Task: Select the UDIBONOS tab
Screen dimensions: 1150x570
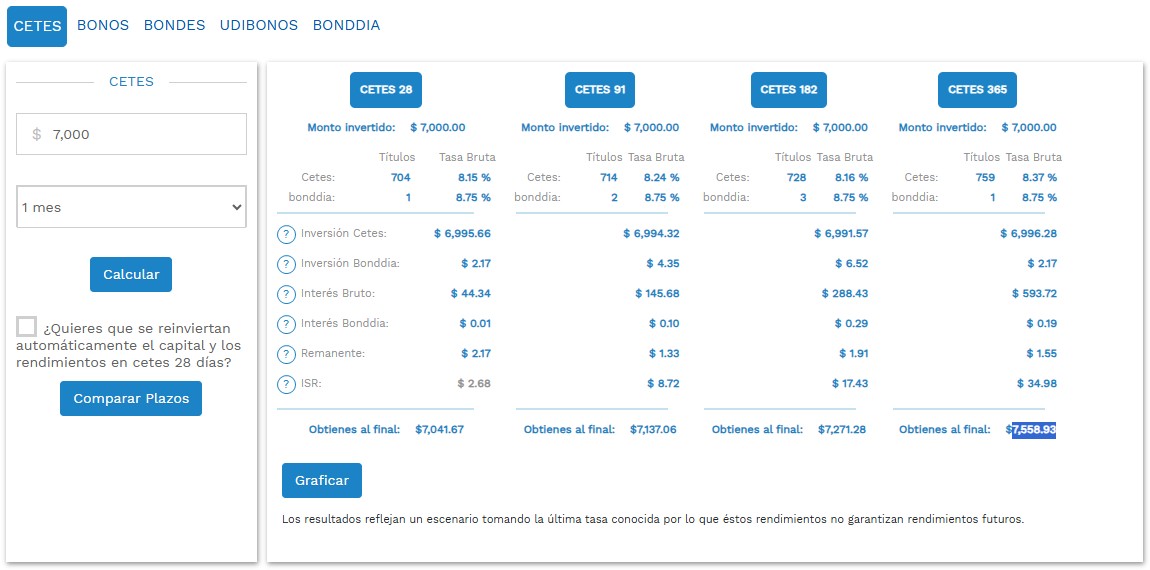Action: 259,26
